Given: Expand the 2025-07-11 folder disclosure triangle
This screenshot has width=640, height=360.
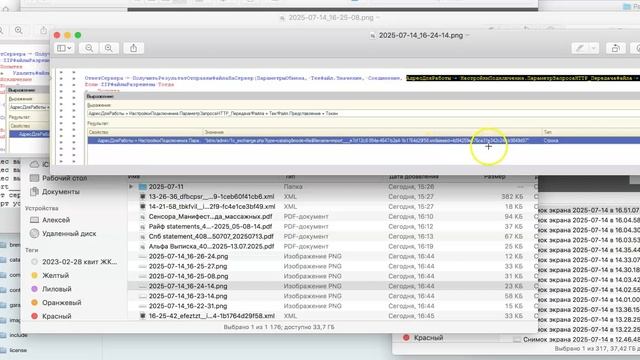Looking at the screenshot, I should [131, 187].
